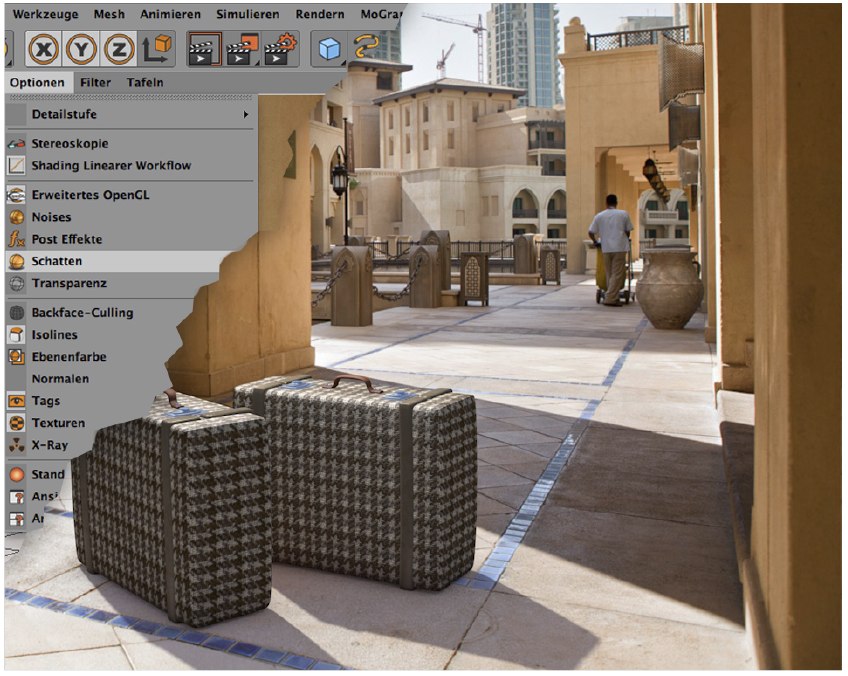Image resolution: width=848 pixels, height=676 pixels.
Task: Click the Erweitertes OpenGL entry
Action: (90, 195)
